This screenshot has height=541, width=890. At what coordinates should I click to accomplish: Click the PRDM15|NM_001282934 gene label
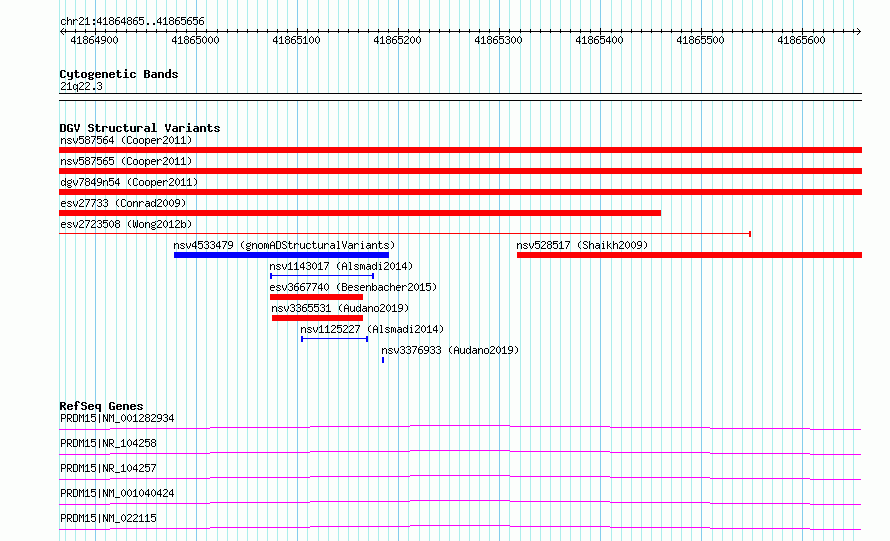point(117,418)
